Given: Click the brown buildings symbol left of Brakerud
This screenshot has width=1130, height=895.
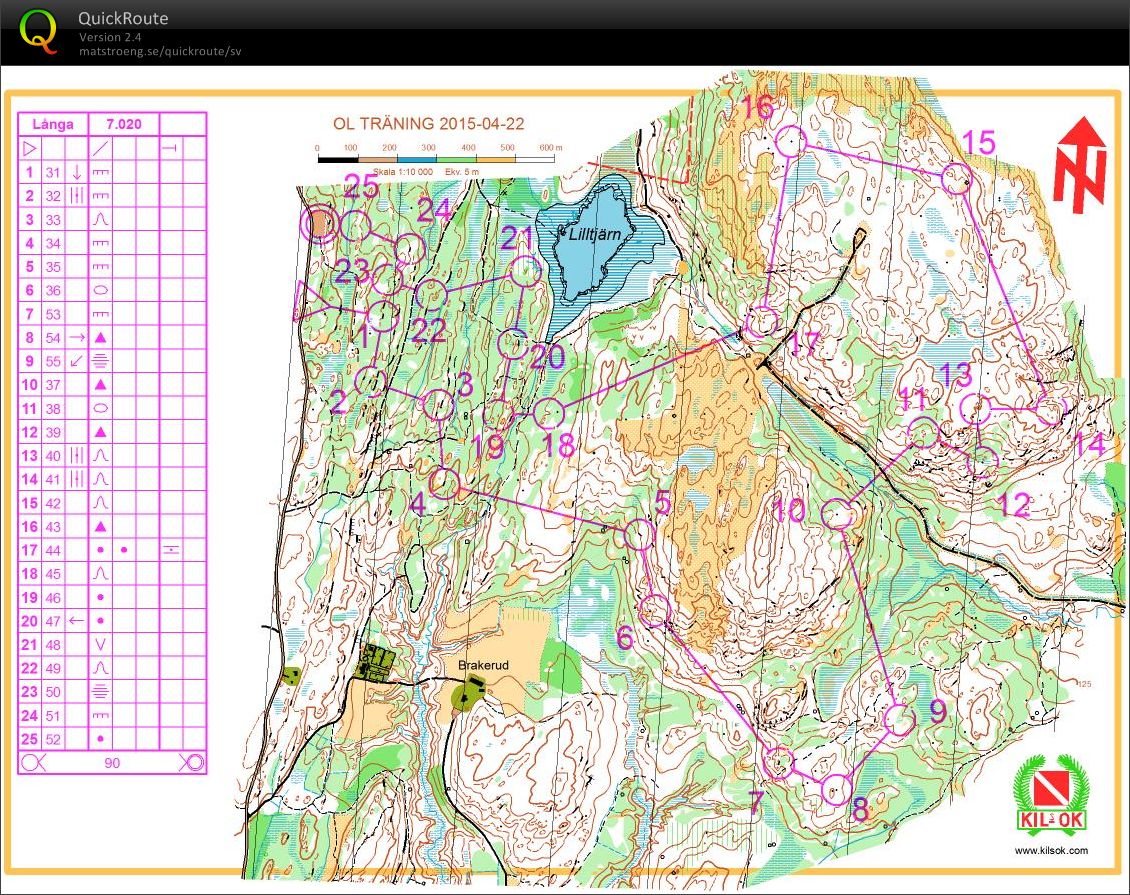Looking at the screenshot, I should pyautogui.click(x=376, y=663).
